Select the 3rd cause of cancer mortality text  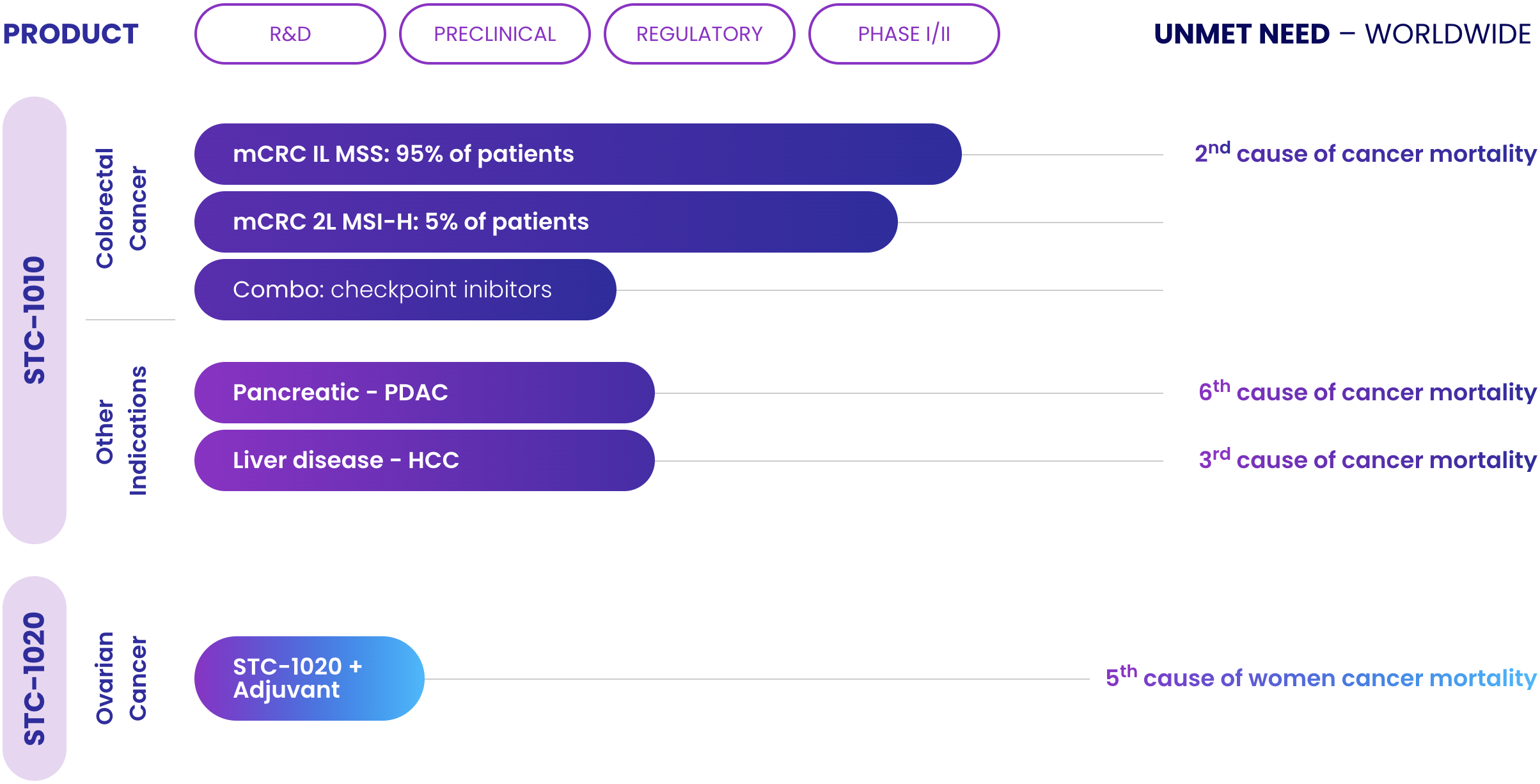click(x=1367, y=460)
